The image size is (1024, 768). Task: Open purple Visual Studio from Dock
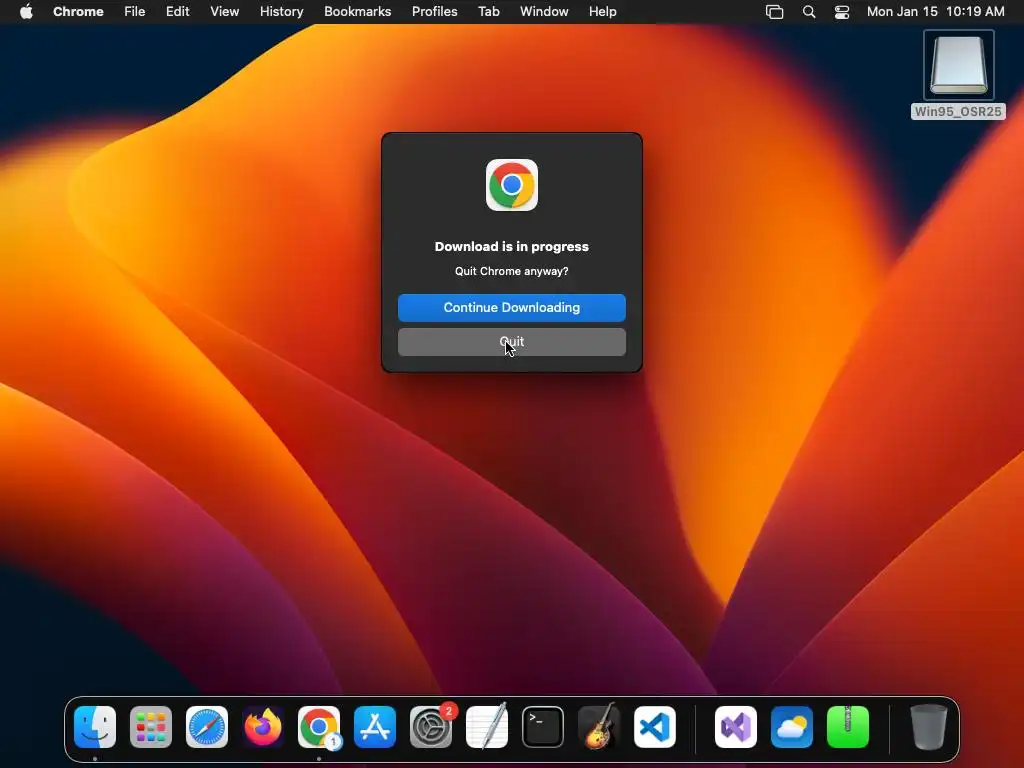[x=736, y=727]
